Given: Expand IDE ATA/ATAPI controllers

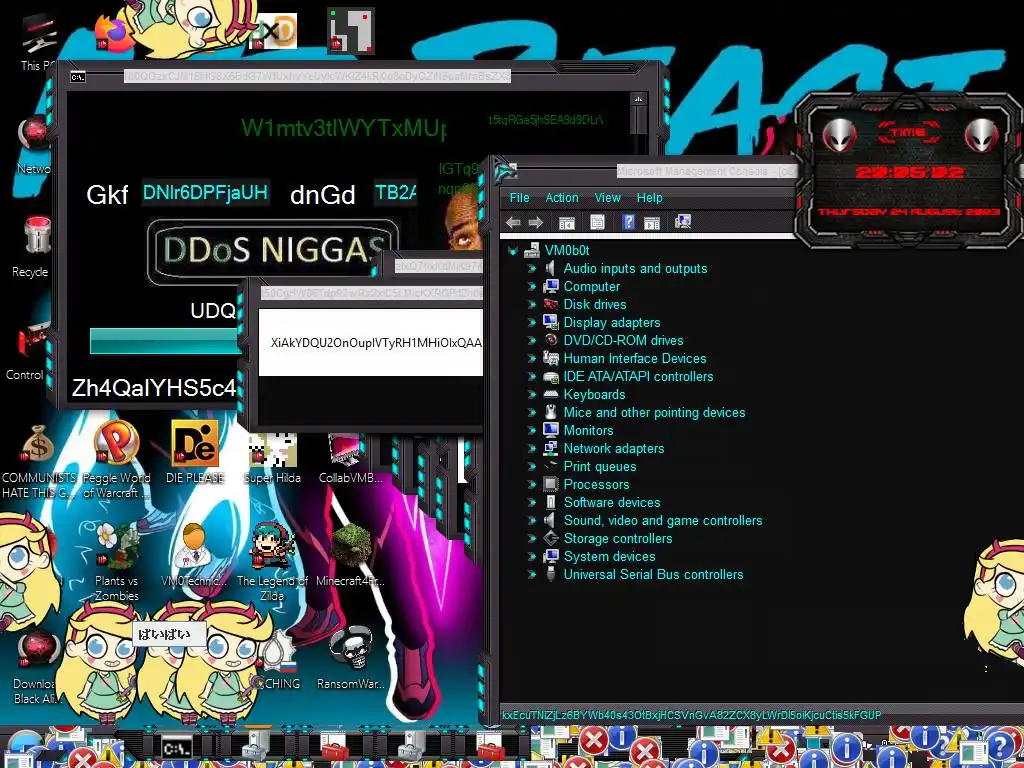Looking at the screenshot, I should coord(532,377).
